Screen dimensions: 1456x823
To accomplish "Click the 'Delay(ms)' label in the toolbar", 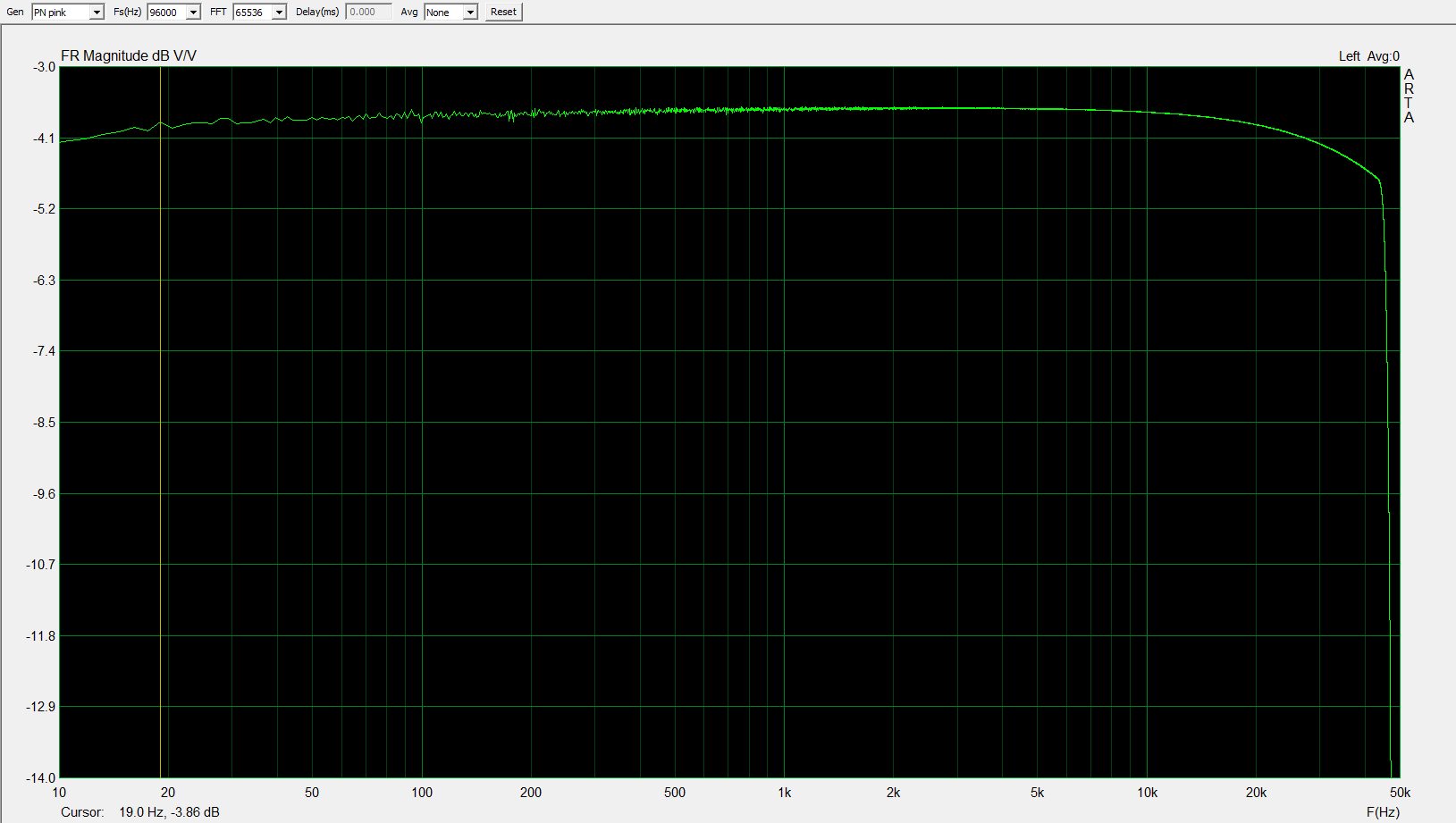I will 317,12.
